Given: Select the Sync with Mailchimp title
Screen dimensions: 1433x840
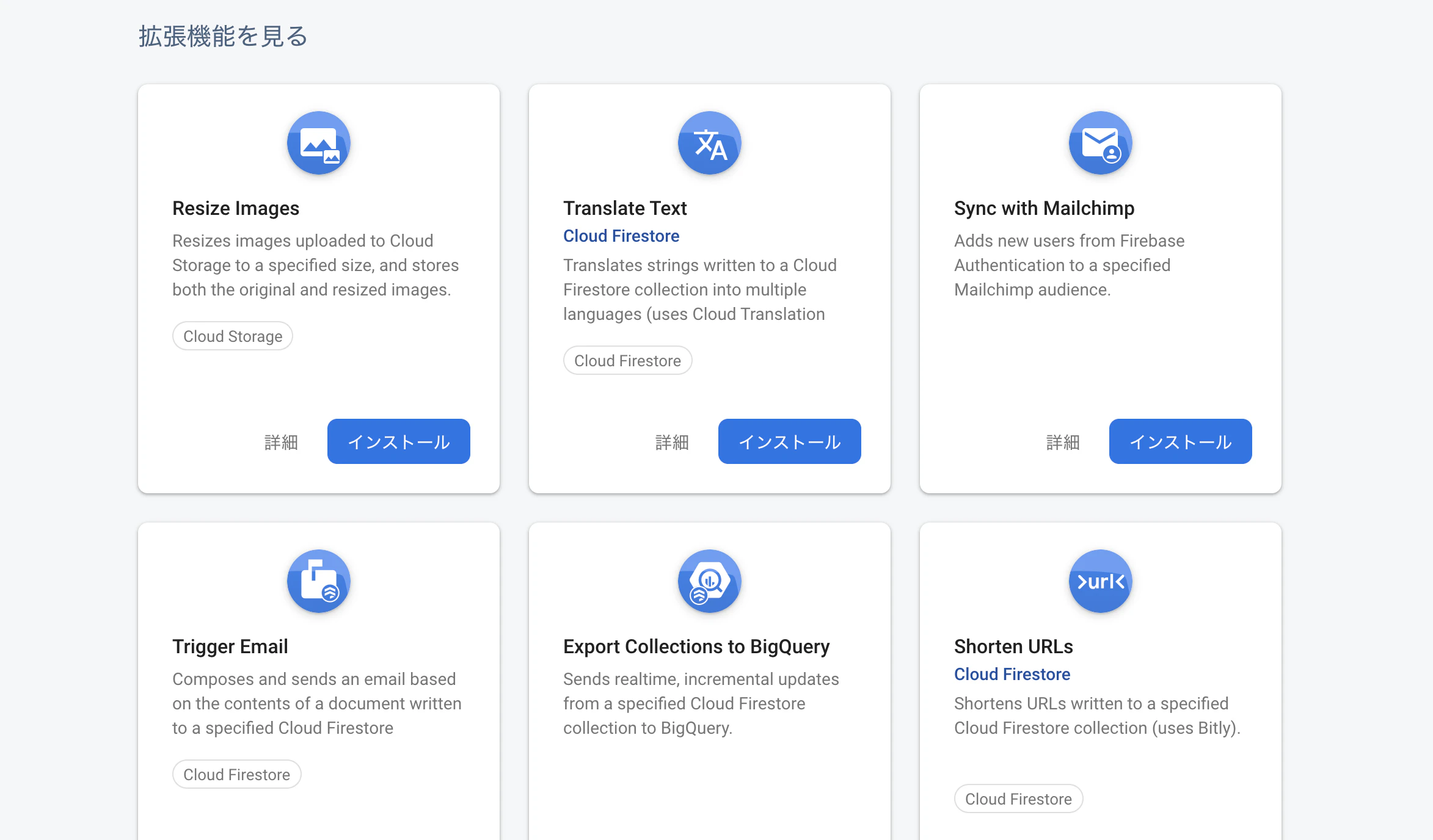Looking at the screenshot, I should pyautogui.click(x=1044, y=208).
